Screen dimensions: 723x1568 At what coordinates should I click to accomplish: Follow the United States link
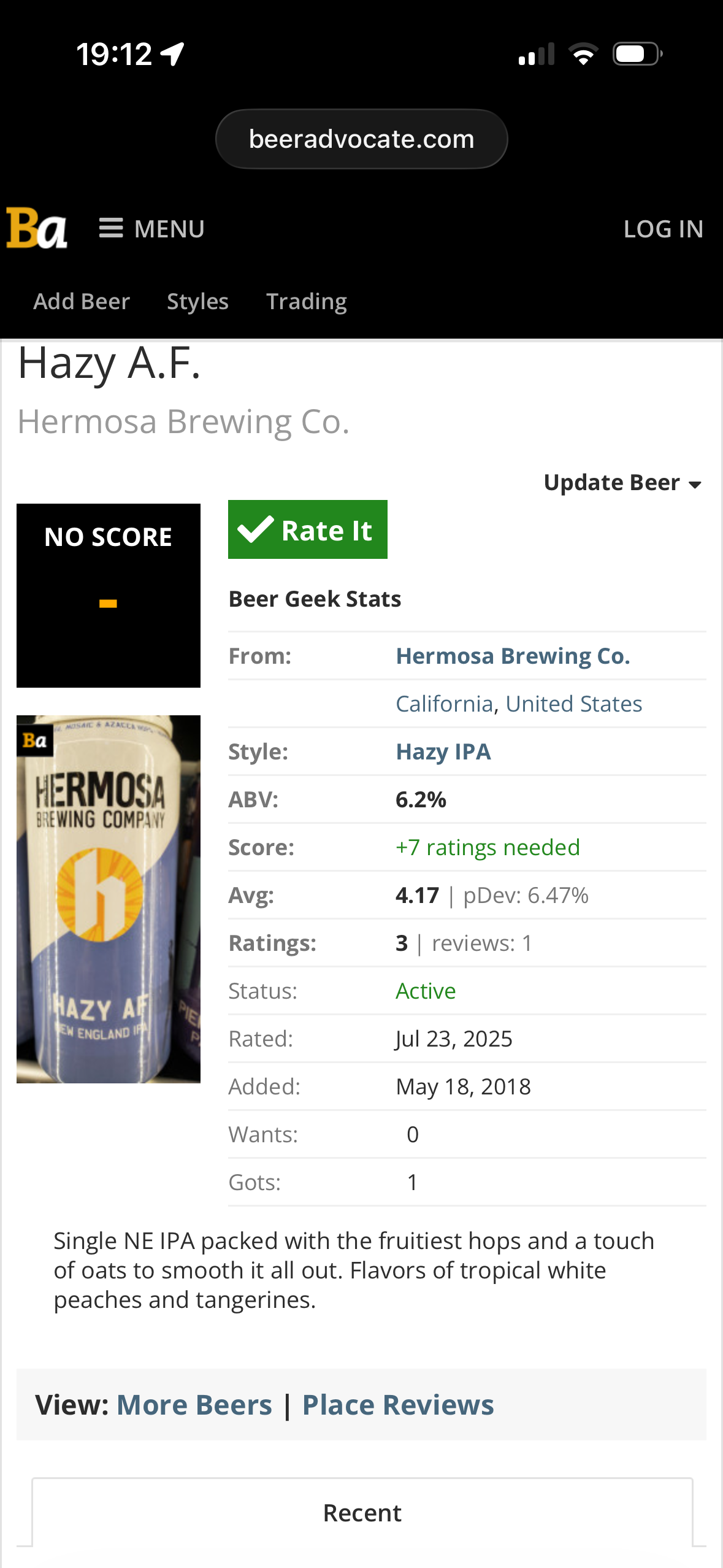[x=573, y=704]
